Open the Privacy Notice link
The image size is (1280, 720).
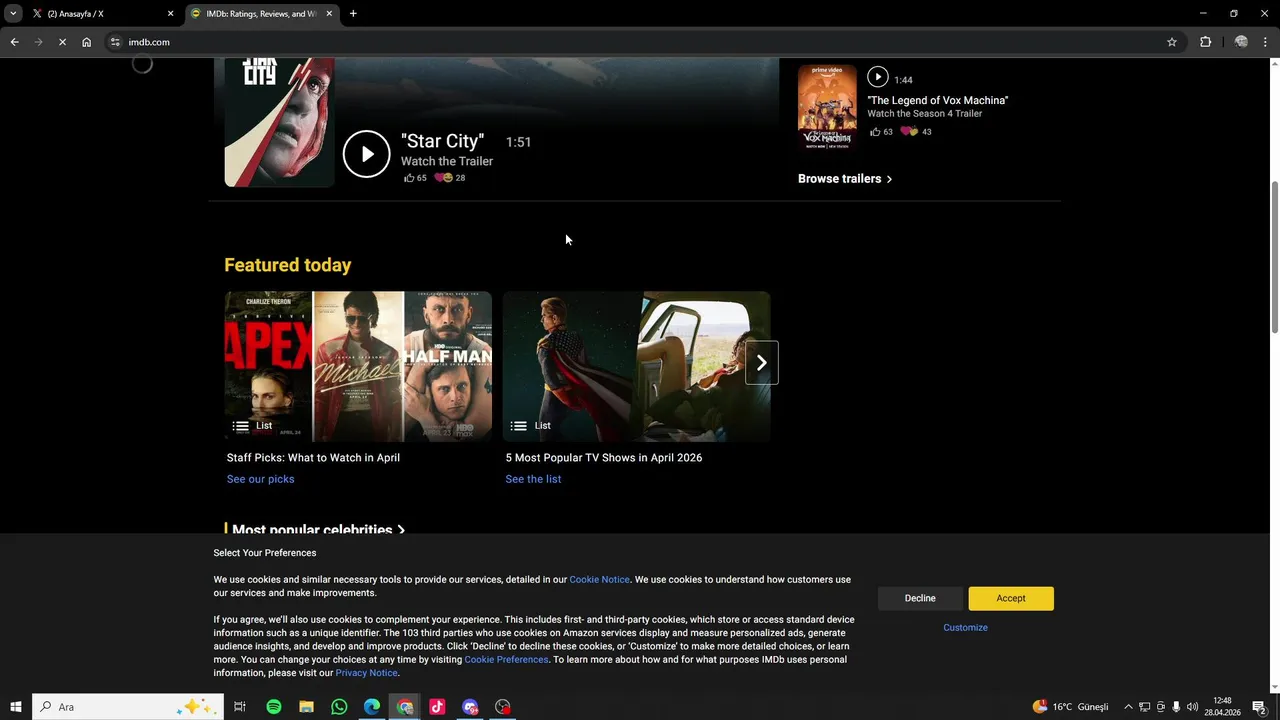(x=366, y=673)
